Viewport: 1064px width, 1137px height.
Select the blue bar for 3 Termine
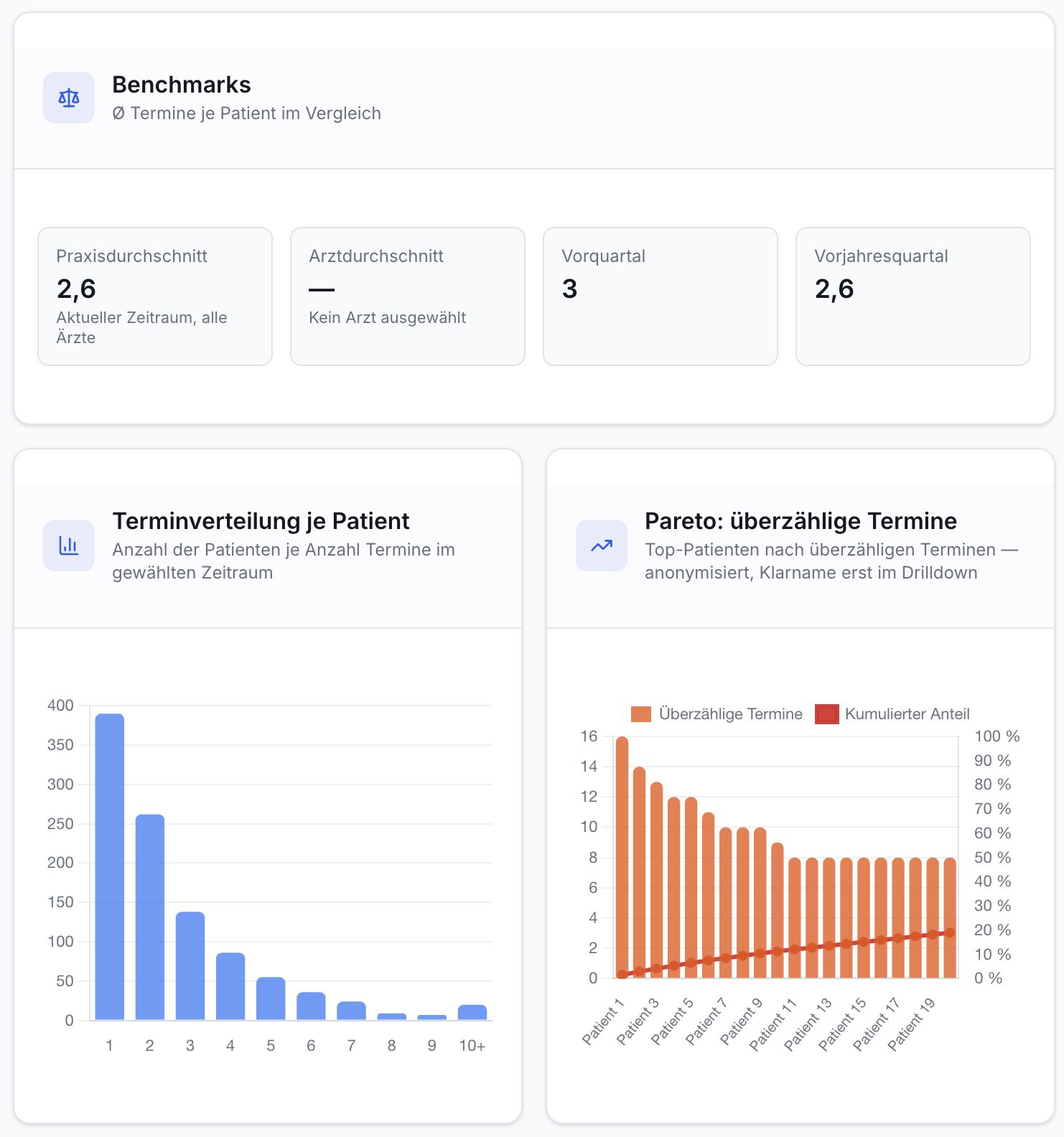(190, 966)
